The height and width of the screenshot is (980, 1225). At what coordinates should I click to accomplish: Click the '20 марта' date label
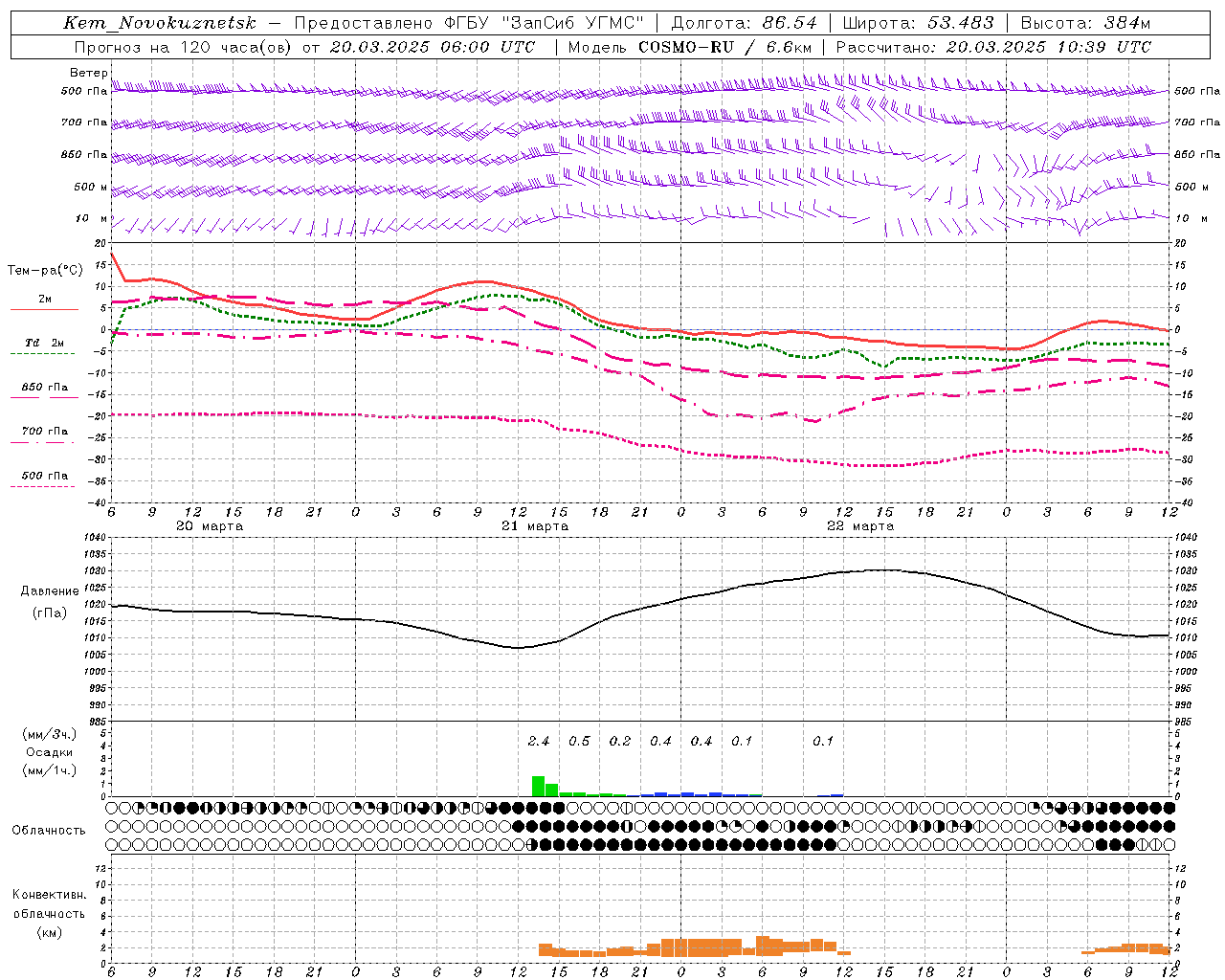(x=210, y=526)
